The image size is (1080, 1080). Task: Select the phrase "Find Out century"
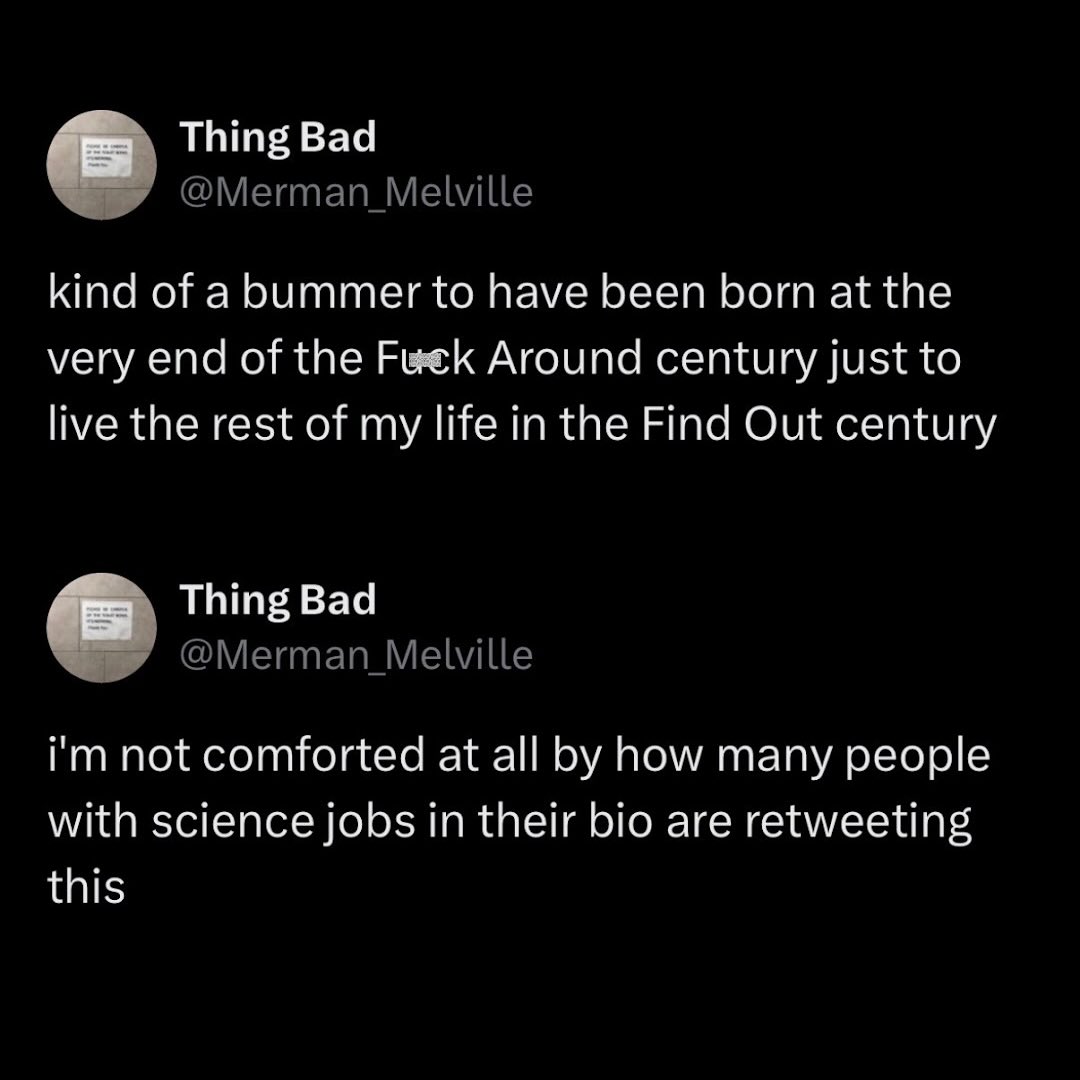818,425
